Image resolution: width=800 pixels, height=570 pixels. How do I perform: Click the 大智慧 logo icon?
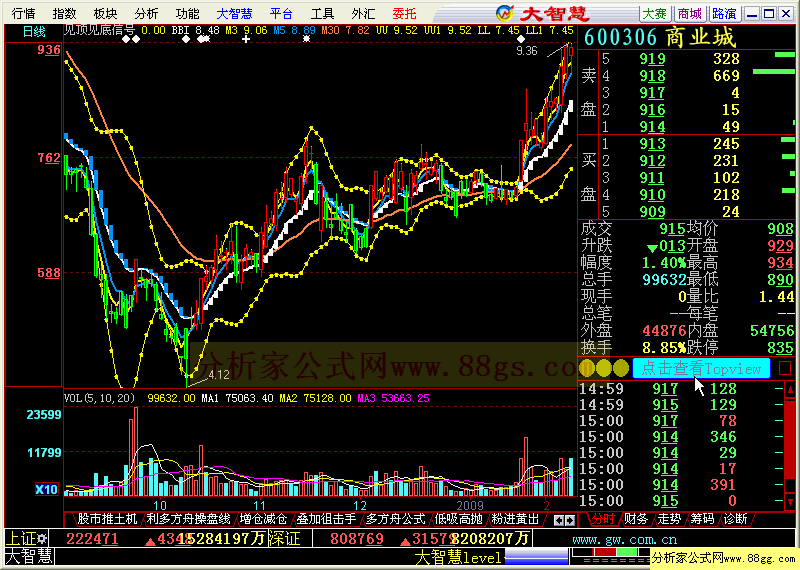coord(505,12)
